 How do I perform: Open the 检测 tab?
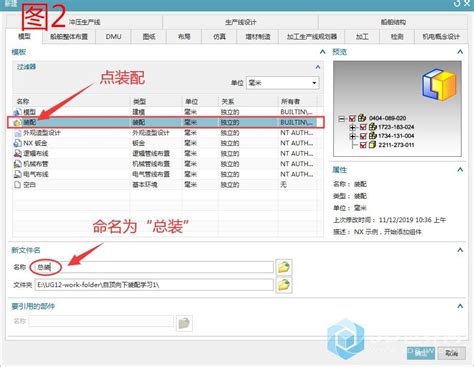(x=397, y=37)
